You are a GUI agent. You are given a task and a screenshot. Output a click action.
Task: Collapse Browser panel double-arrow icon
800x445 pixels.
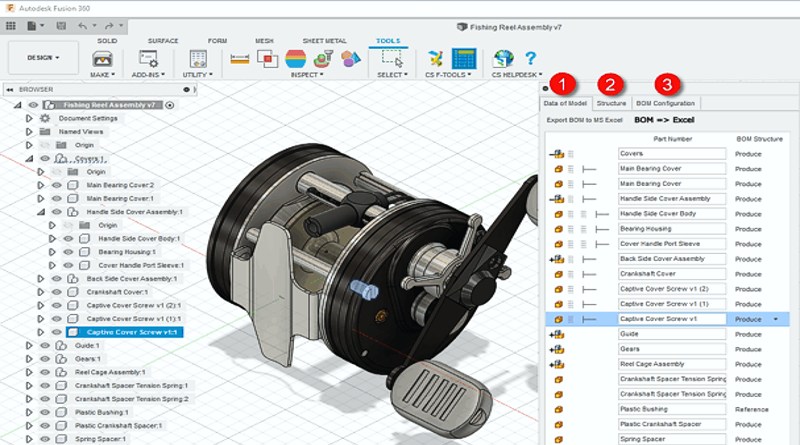[10, 89]
